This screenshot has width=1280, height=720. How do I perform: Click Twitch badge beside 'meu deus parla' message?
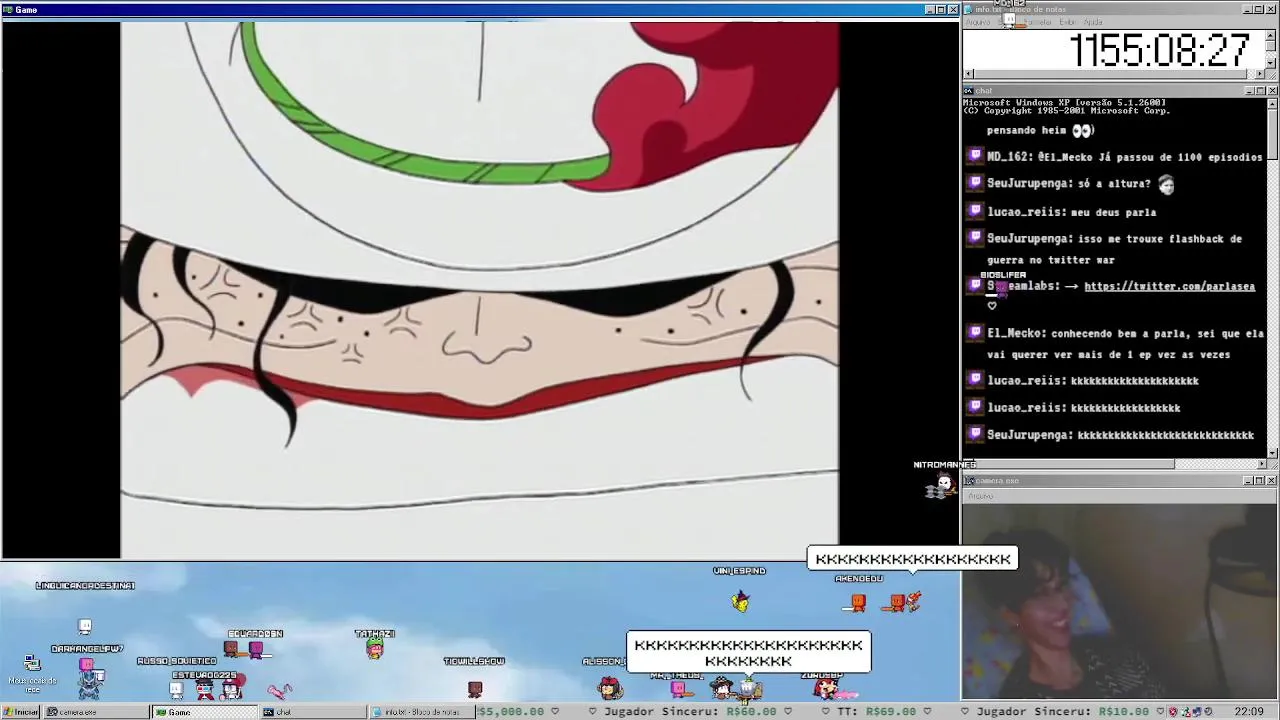click(x=976, y=211)
